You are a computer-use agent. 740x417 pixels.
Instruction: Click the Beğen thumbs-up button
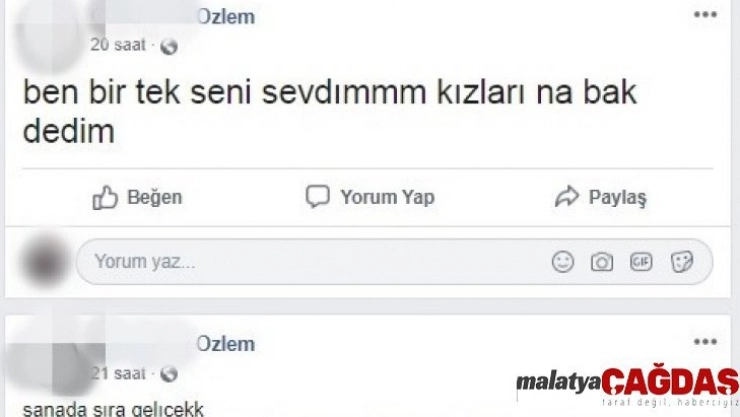pyautogui.click(x=138, y=197)
